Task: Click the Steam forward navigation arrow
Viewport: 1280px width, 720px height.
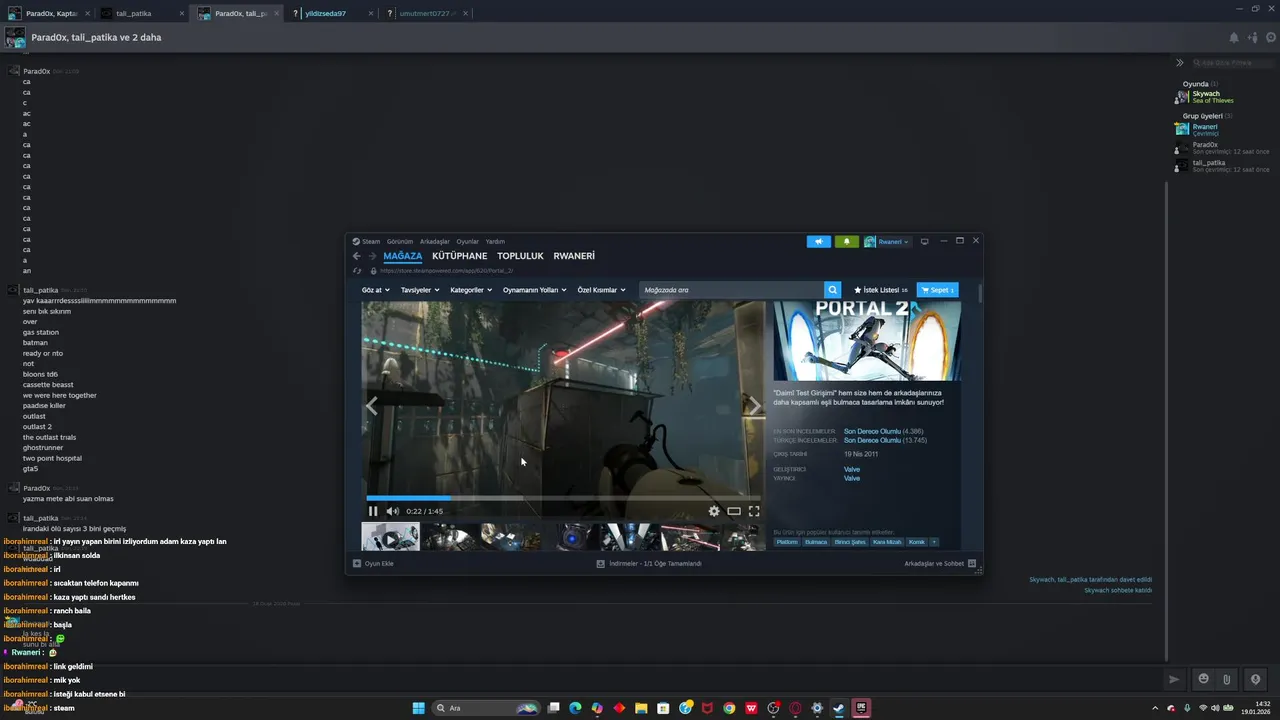Action: click(x=372, y=256)
